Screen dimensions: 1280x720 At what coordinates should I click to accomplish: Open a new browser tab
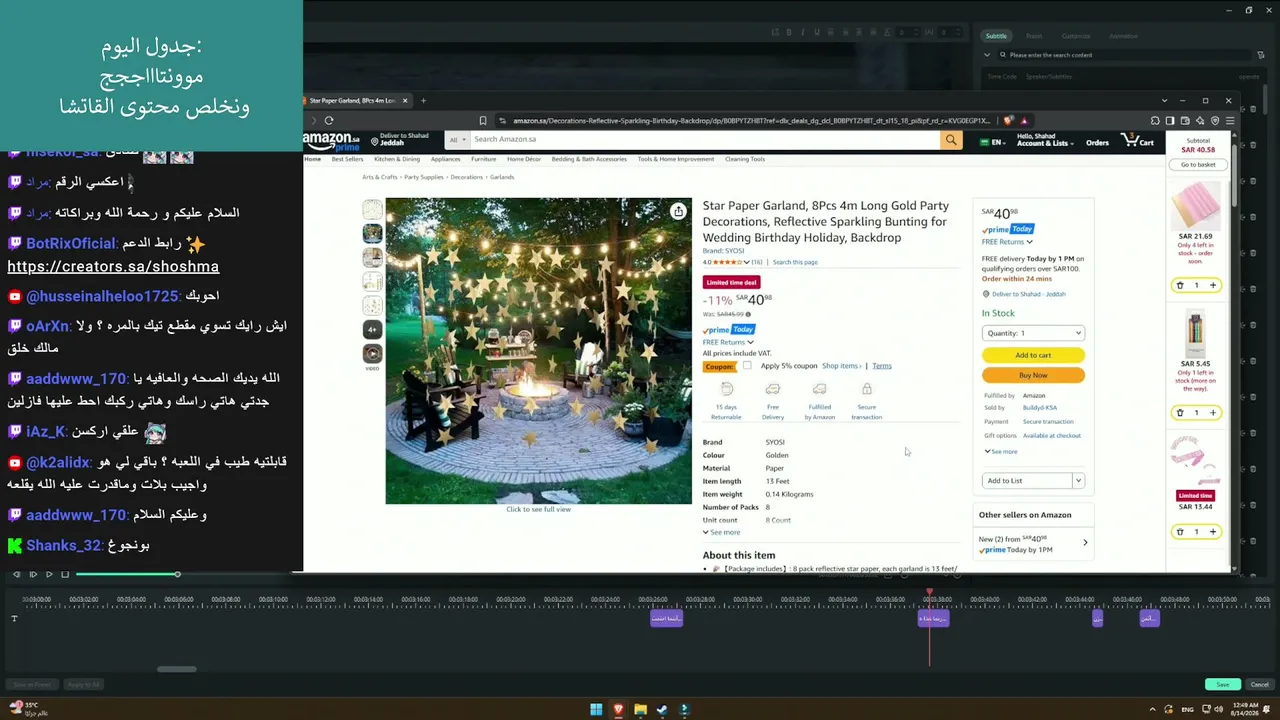click(x=423, y=101)
